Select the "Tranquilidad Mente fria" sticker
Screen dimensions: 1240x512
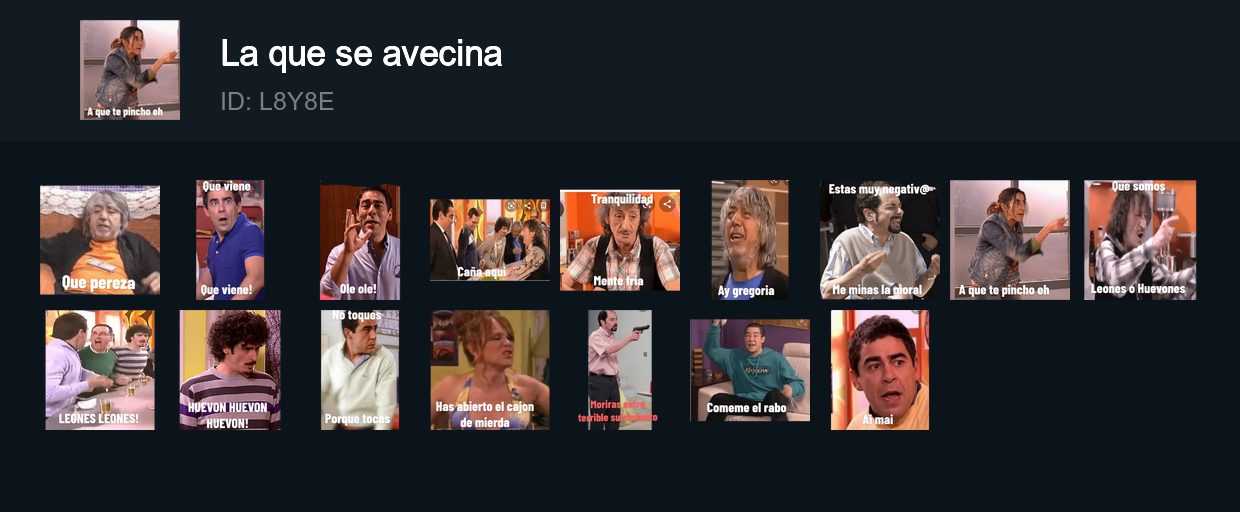click(620, 240)
